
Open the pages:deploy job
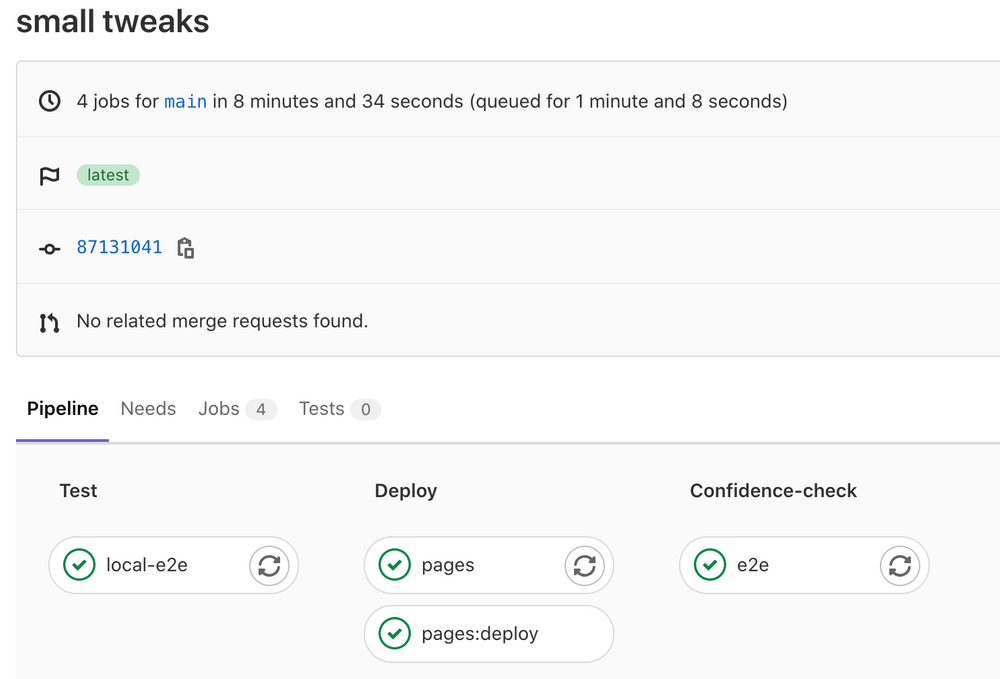point(480,634)
